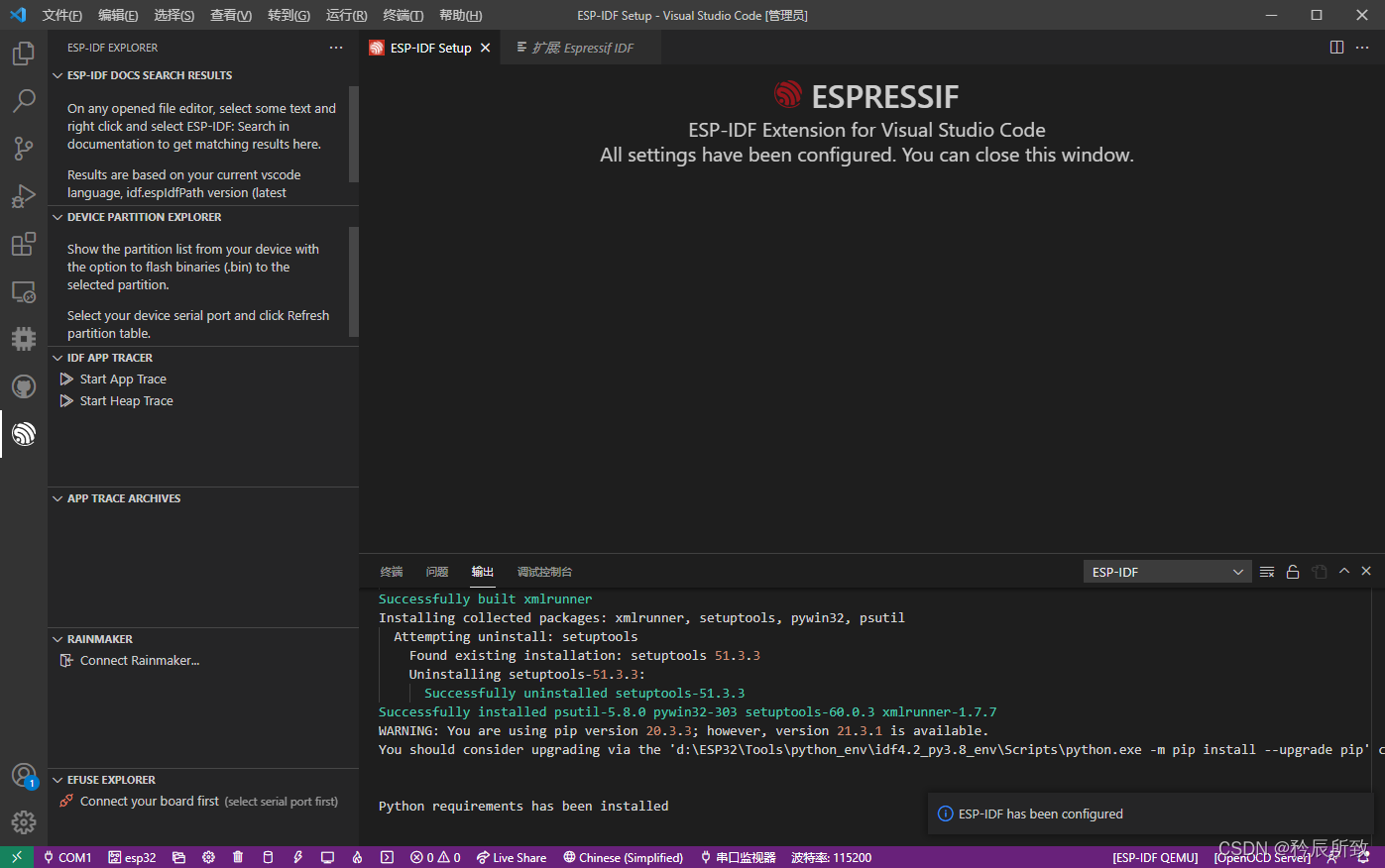Collapse IDF App Tracer section
Screen dimensions: 1385x868
[x=58, y=358]
